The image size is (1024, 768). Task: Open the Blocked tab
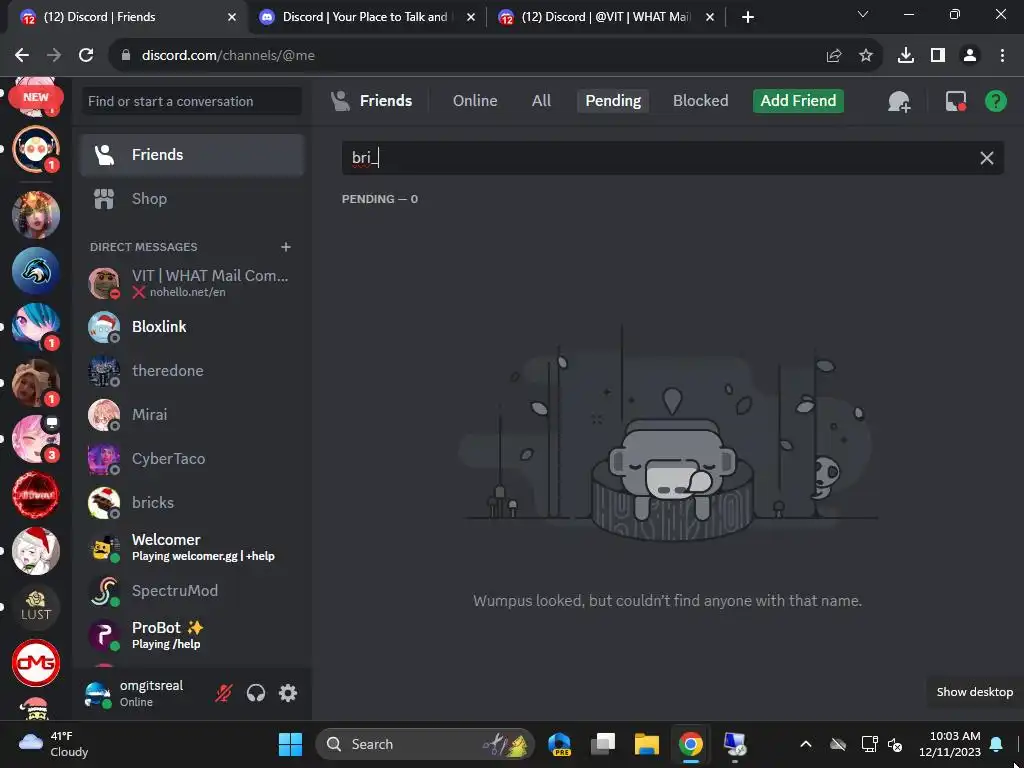pyautogui.click(x=700, y=101)
